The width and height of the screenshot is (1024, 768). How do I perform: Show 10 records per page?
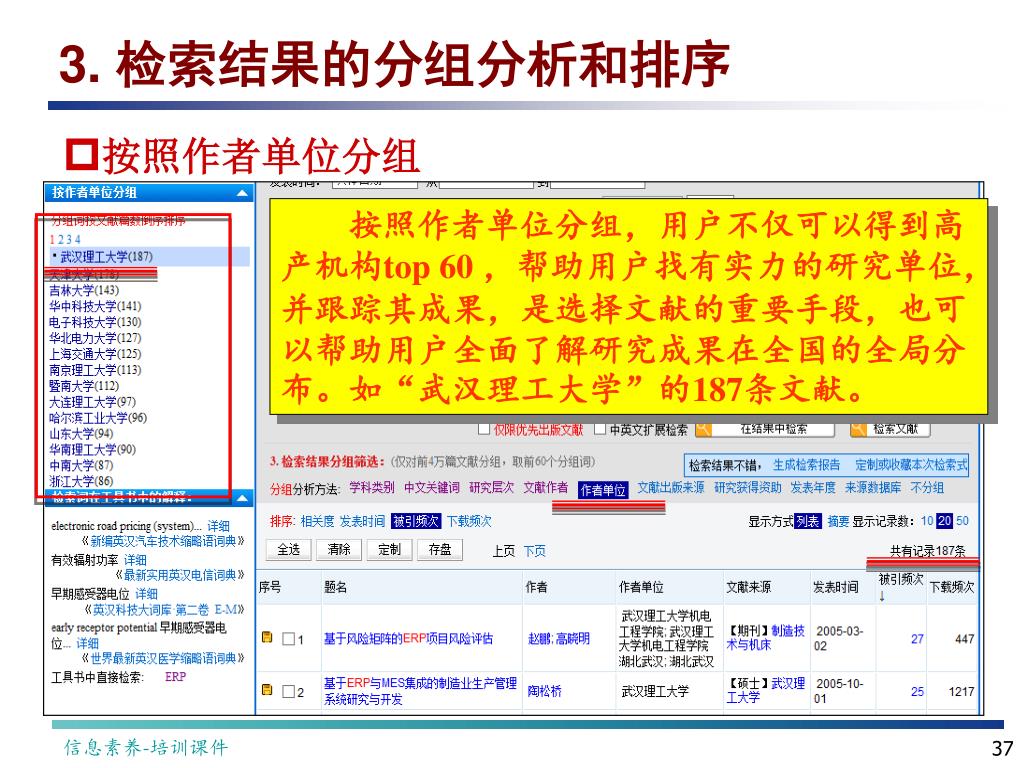927,521
